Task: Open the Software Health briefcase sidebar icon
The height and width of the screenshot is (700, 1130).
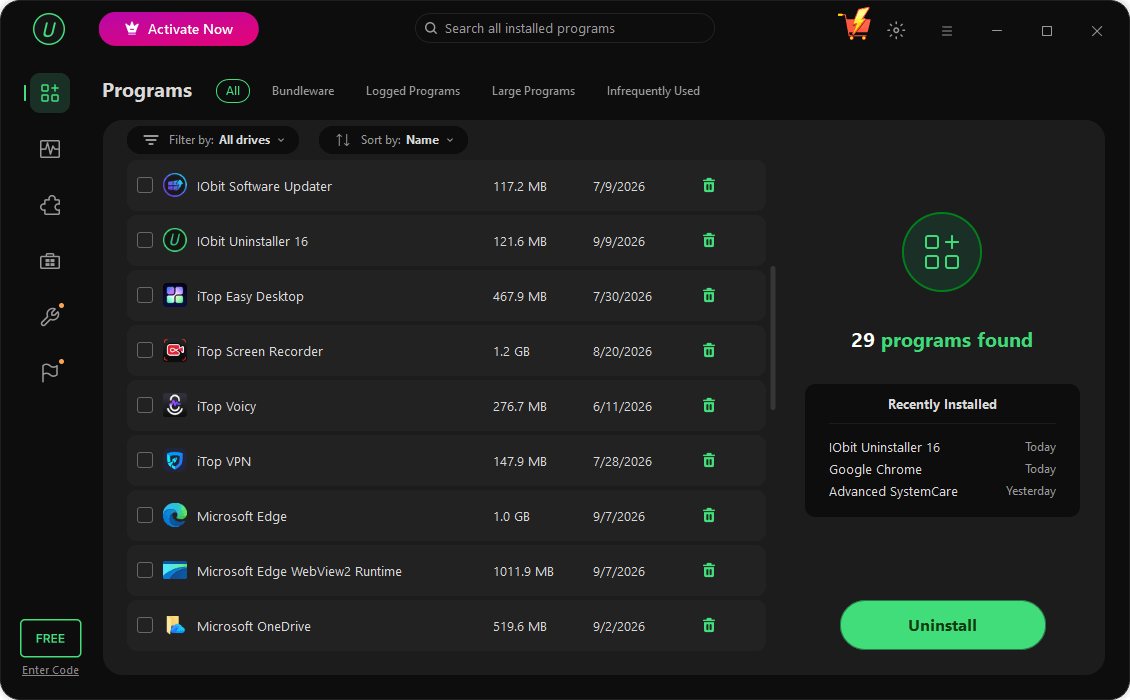Action: point(50,261)
